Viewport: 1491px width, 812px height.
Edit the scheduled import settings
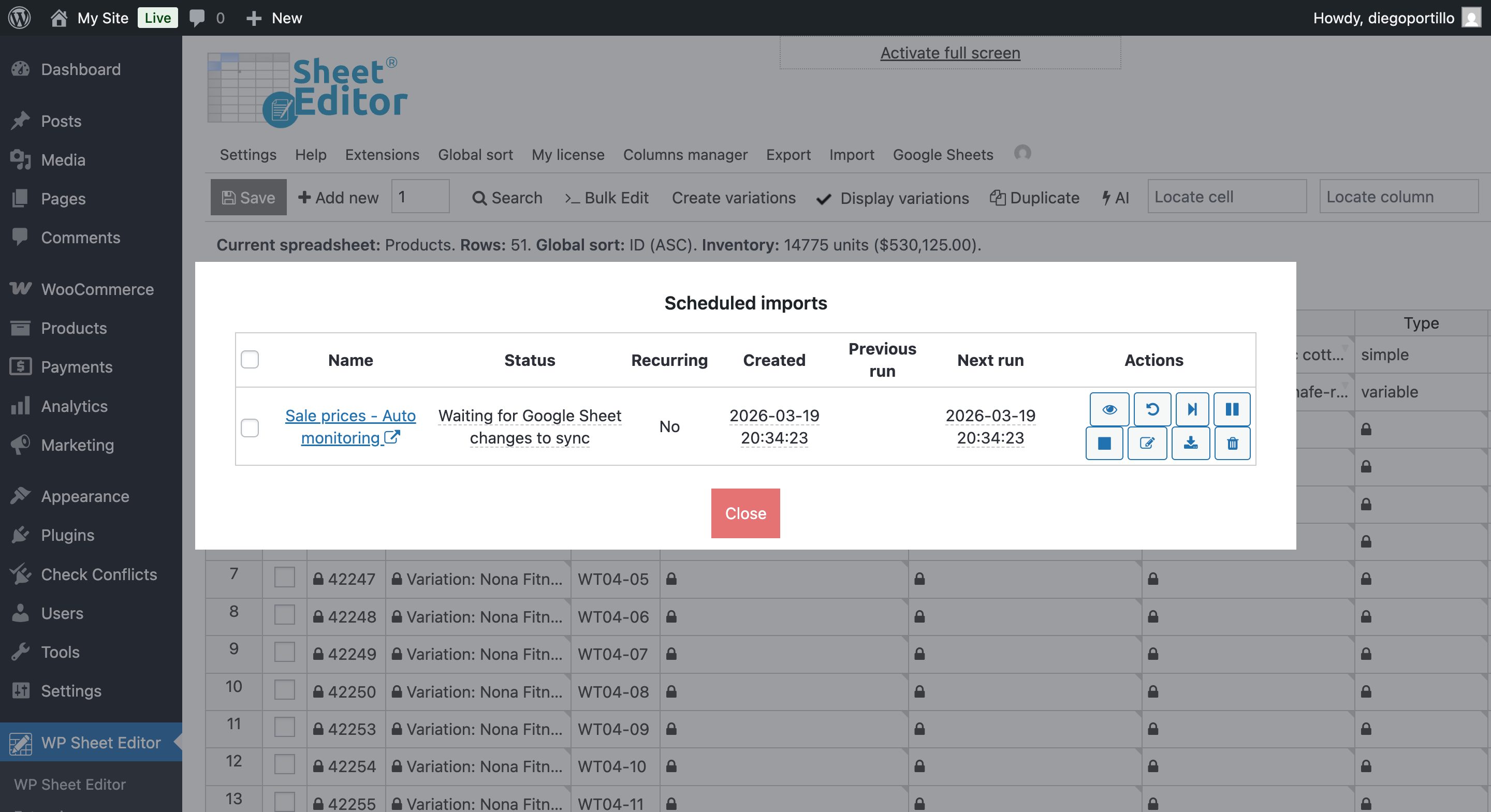(1148, 444)
